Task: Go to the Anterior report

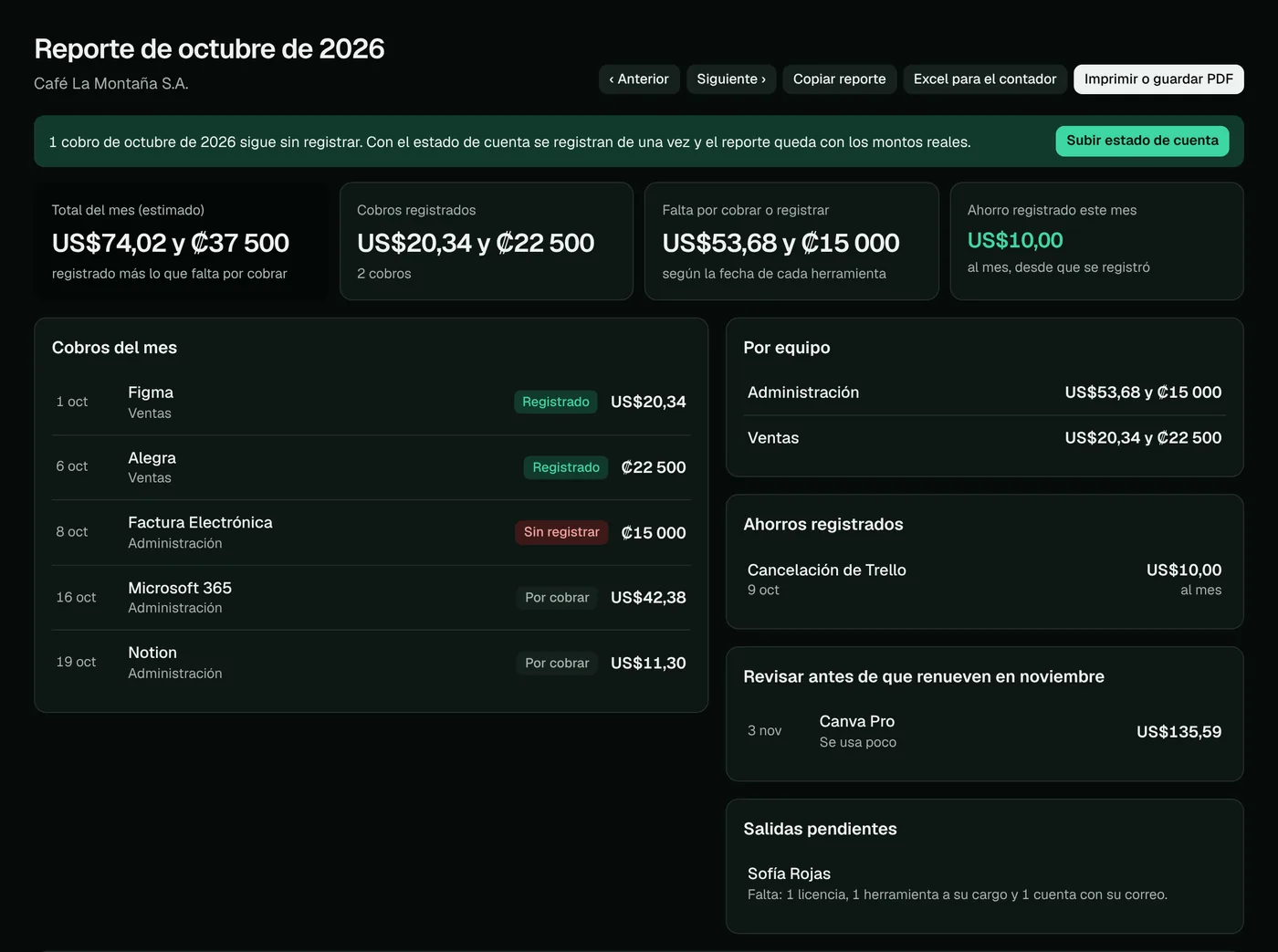Action: (639, 79)
